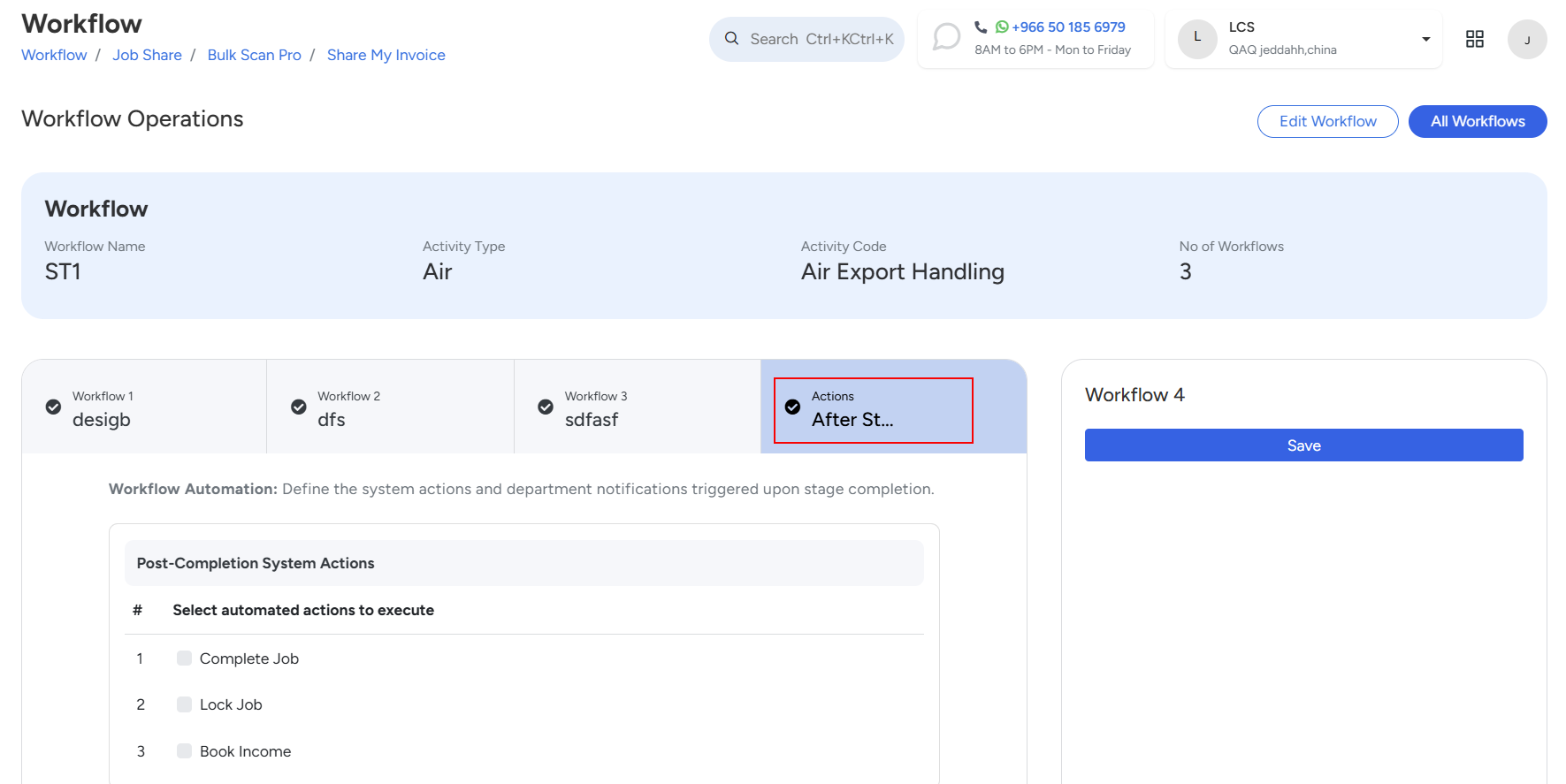Switch to Workflow 1 desigb tab

pos(144,407)
